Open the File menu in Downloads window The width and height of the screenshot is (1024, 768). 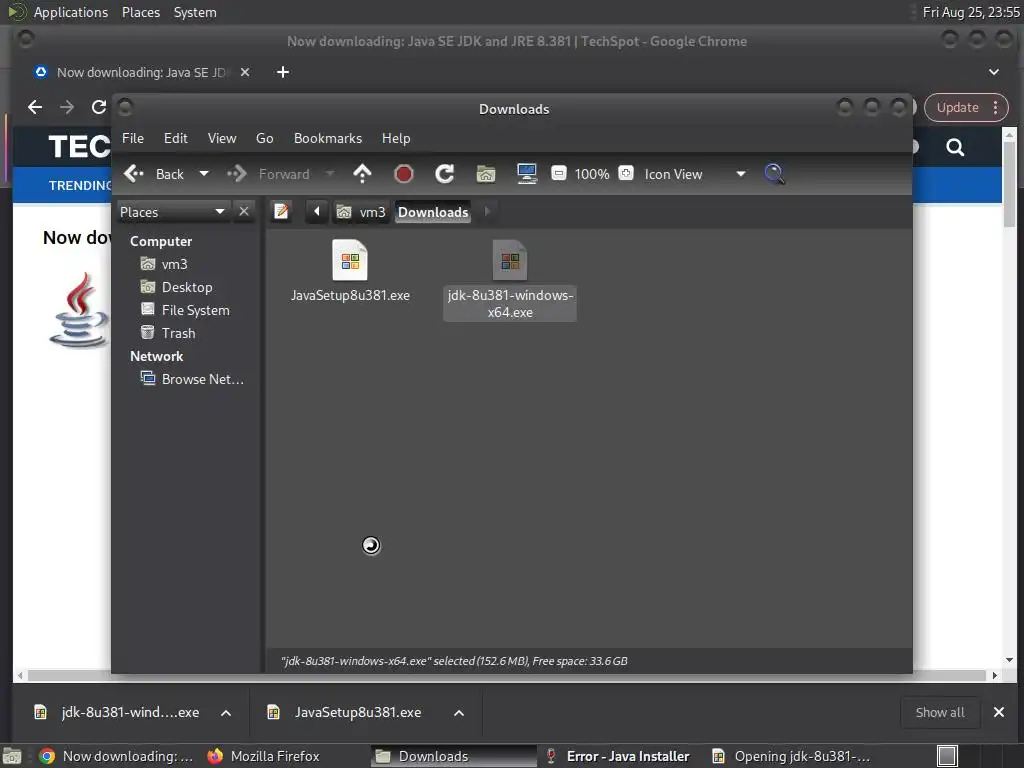point(133,138)
